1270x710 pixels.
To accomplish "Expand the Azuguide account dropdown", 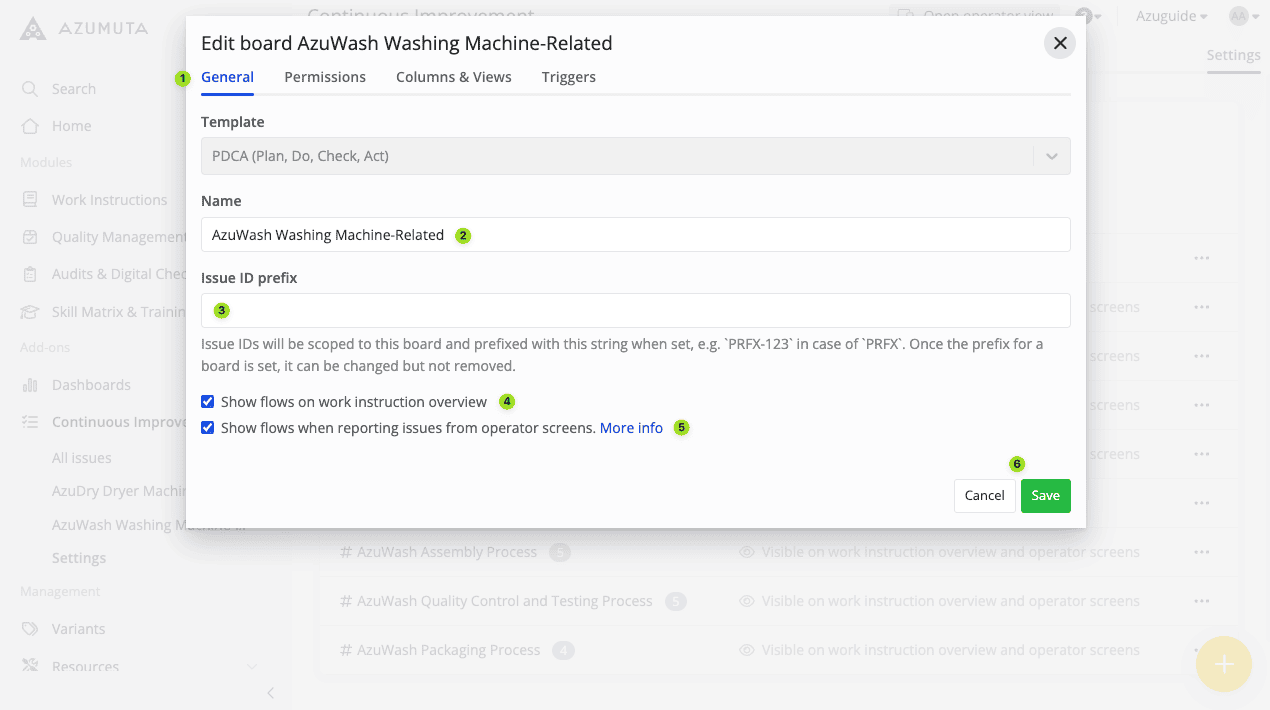I will point(1171,16).
